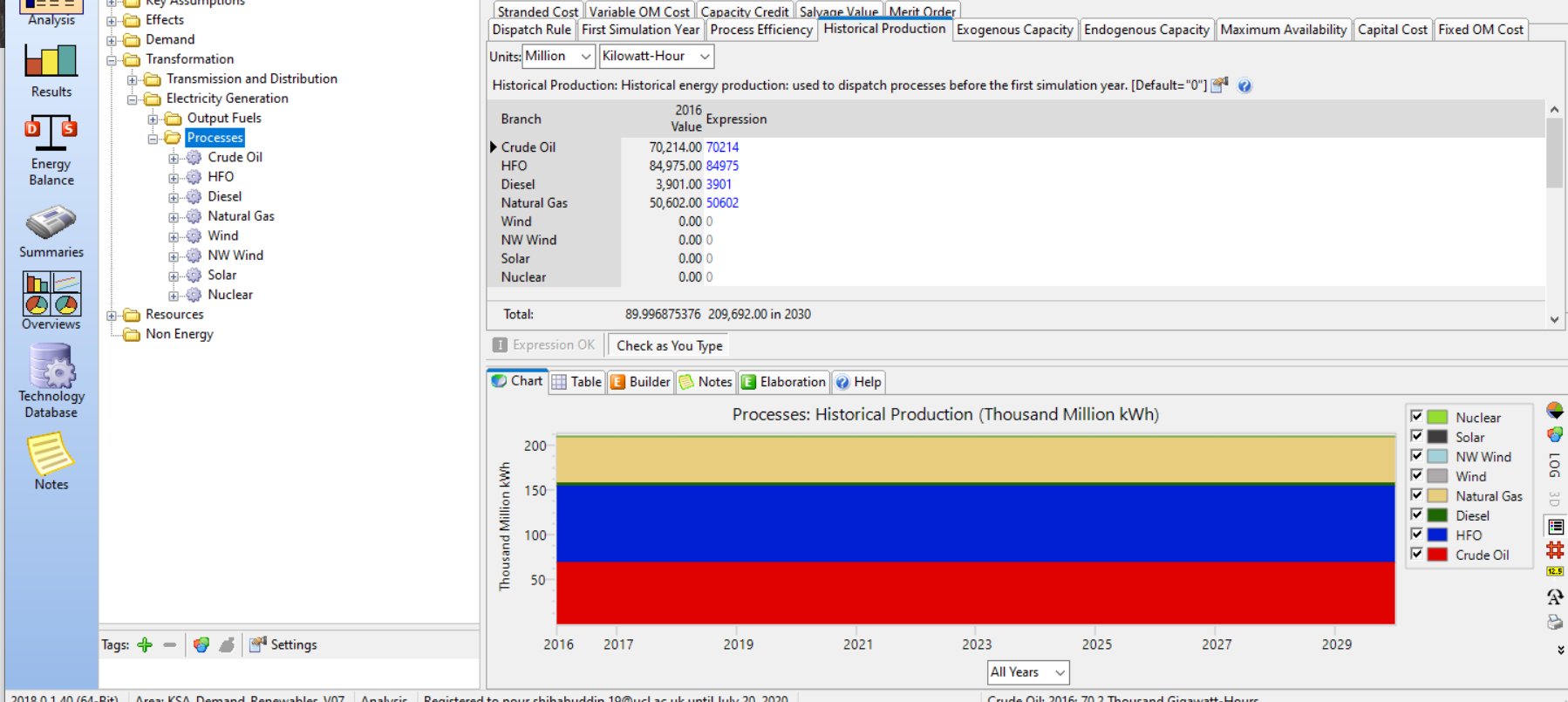Open the Builder tab

click(x=640, y=382)
